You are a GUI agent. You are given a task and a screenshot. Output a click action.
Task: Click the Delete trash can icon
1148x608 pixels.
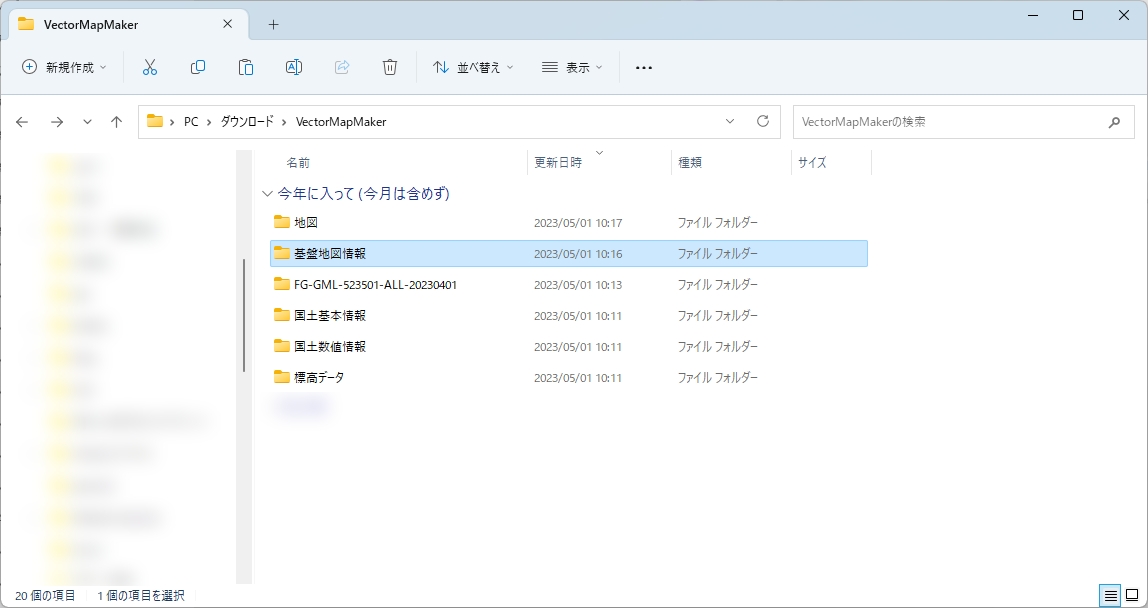[x=390, y=67]
